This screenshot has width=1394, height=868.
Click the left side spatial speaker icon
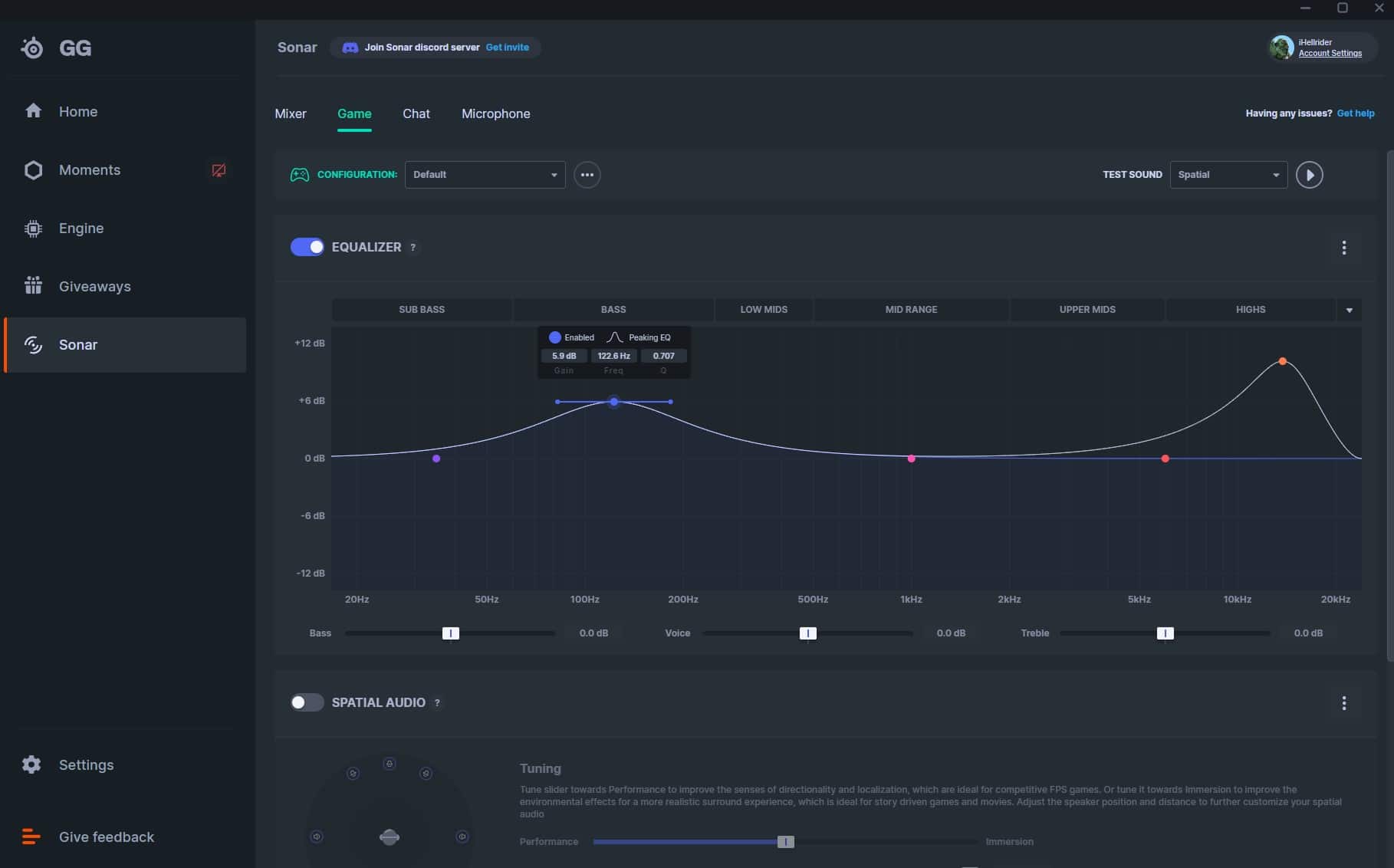click(317, 837)
